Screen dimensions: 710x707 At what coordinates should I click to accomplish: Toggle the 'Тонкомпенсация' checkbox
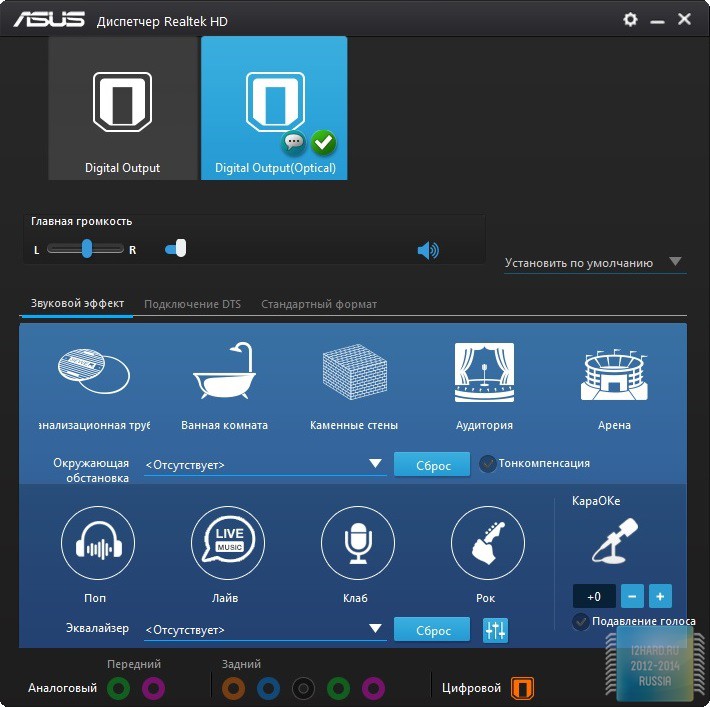pyautogui.click(x=487, y=464)
